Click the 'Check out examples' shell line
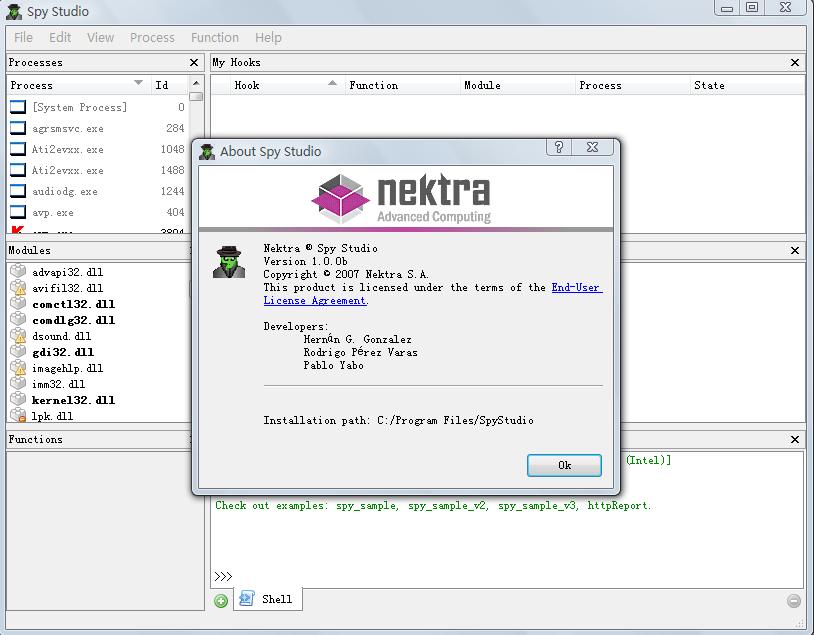Image resolution: width=814 pixels, height=635 pixels. 433,505
